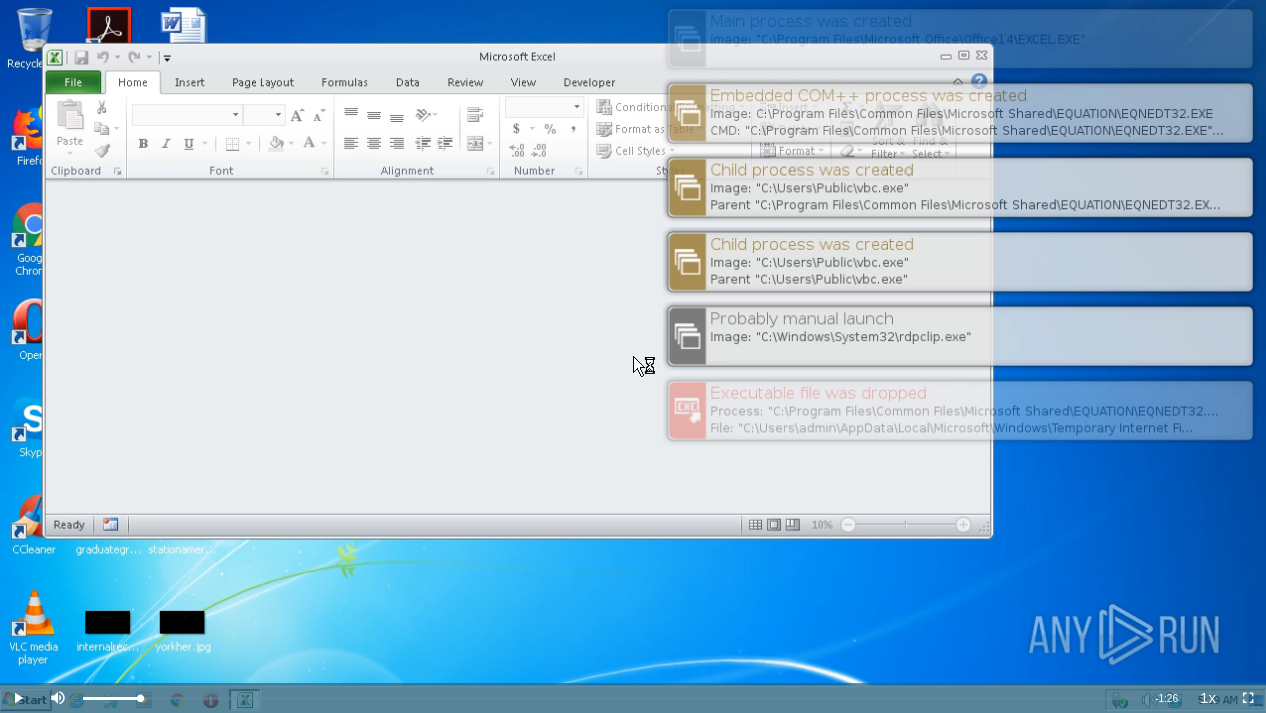Open the Cell Styles dropdown
1266x713 pixels.
click(634, 151)
